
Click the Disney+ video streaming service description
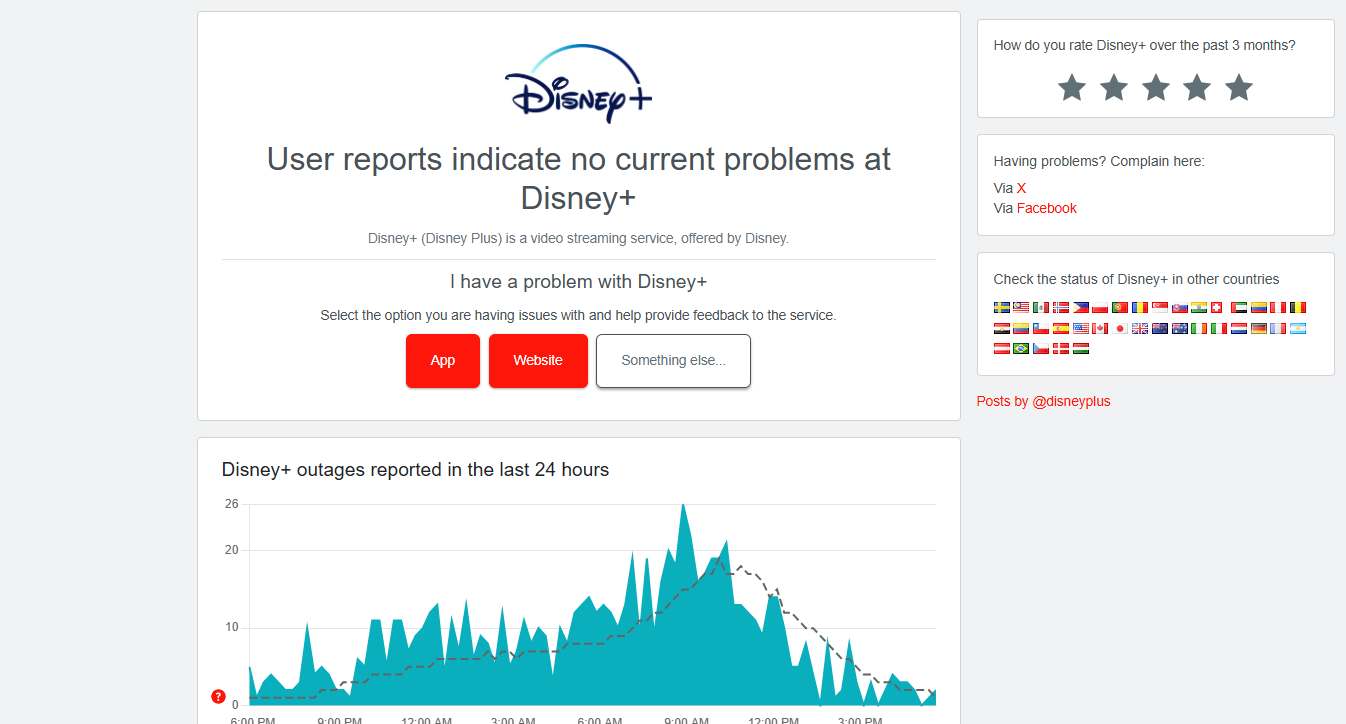pyautogui.click(x=578, y=238)
